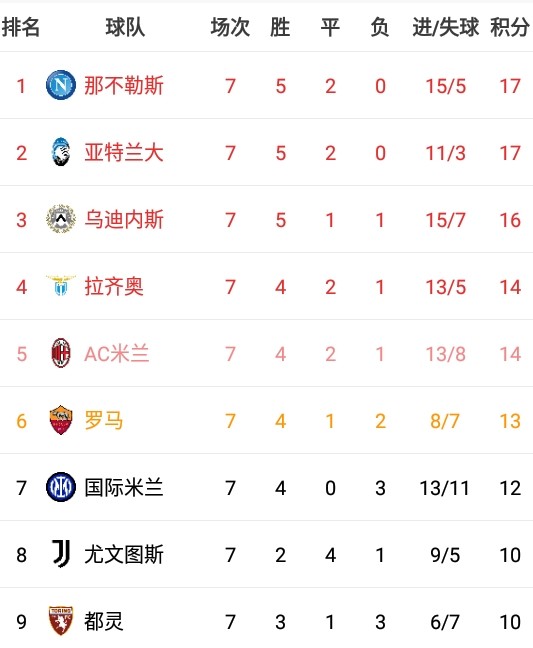Viewport: 533px width, 648px height.
Task: Select the Inter Milan badge
Action: [x=61, y=487]
